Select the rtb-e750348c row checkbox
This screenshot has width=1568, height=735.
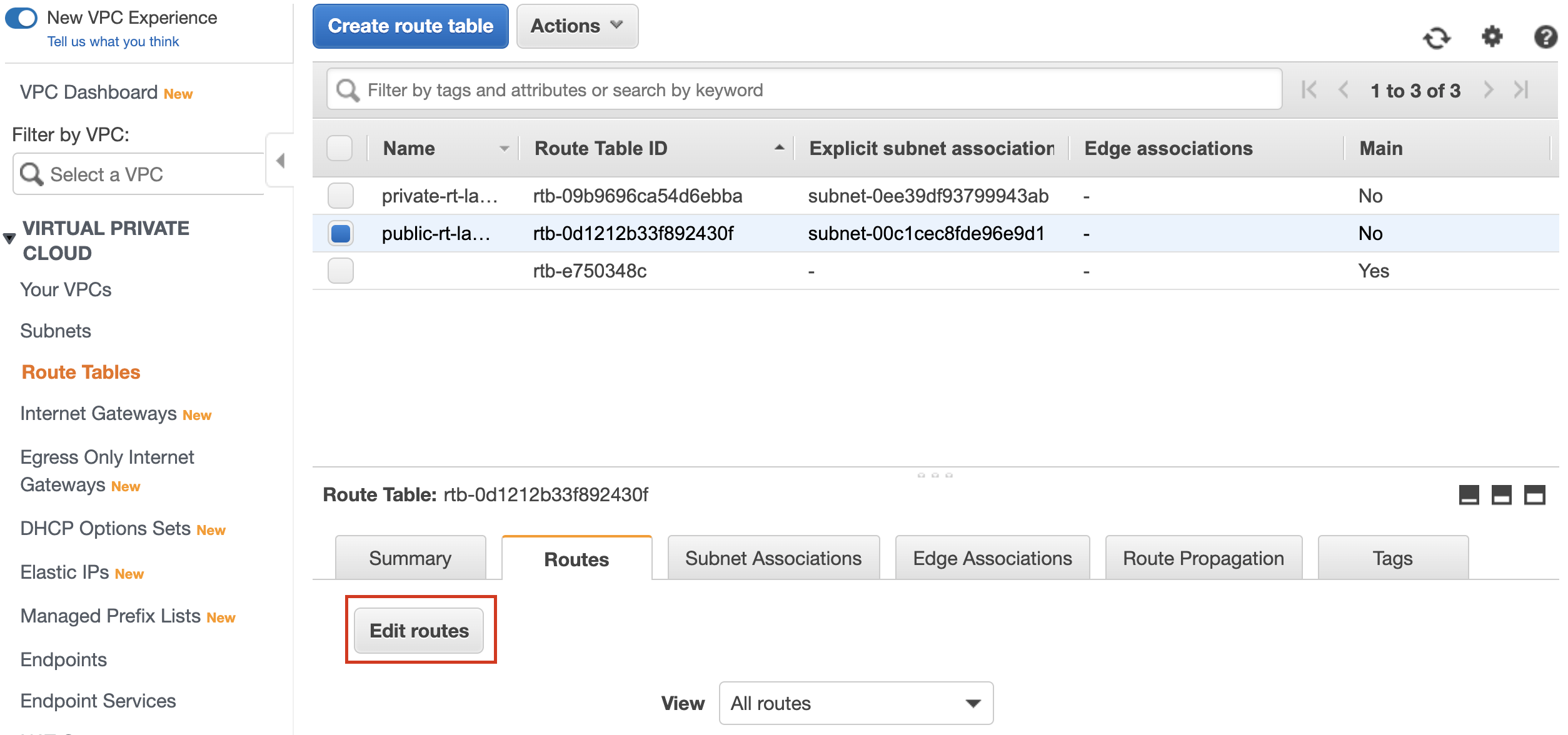[x=341, y=271]
